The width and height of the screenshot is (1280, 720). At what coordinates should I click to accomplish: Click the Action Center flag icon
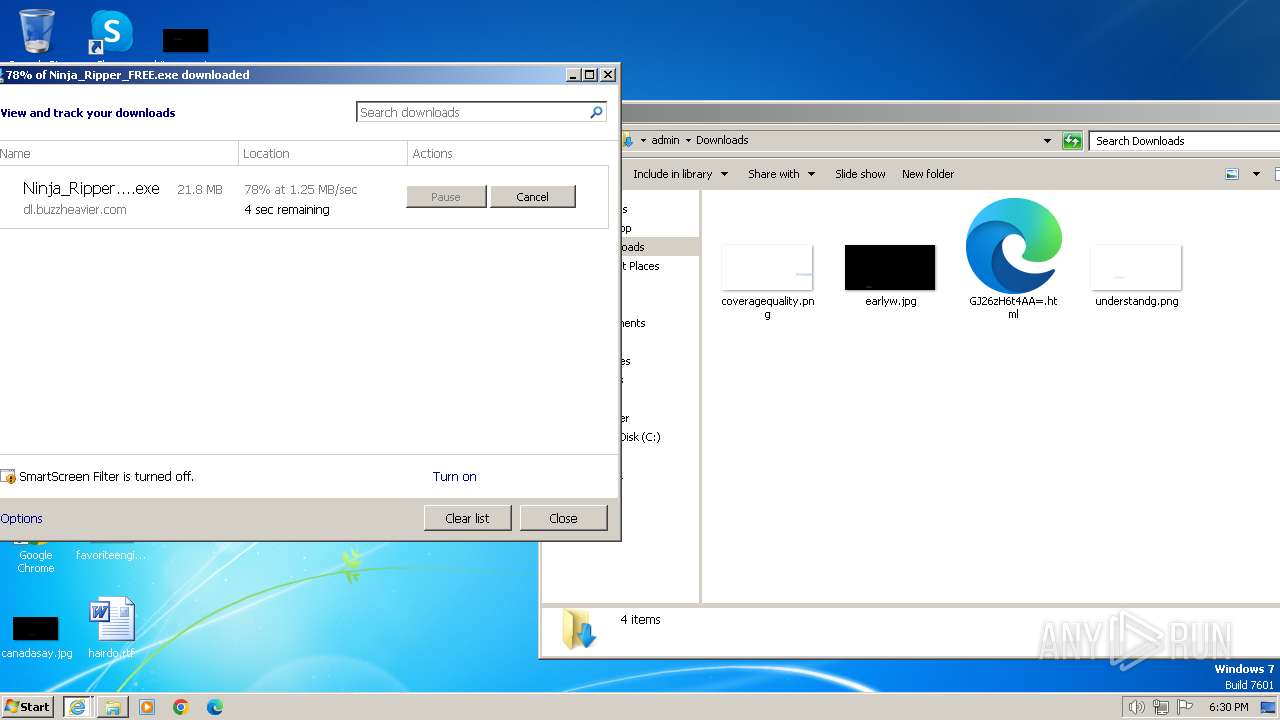coord(1186,707)
